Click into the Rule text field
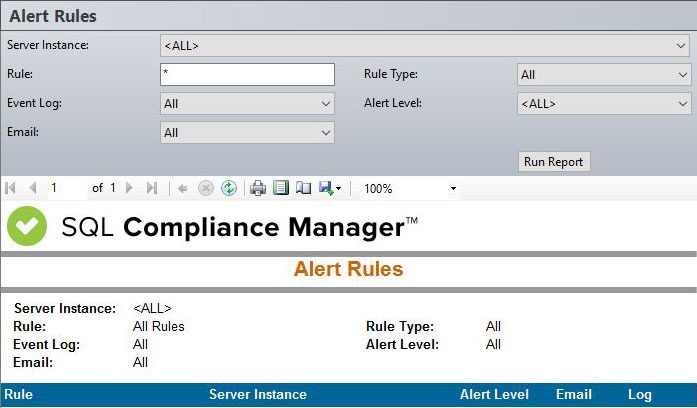This screenshot has width=697, height=408. point(247,75)
